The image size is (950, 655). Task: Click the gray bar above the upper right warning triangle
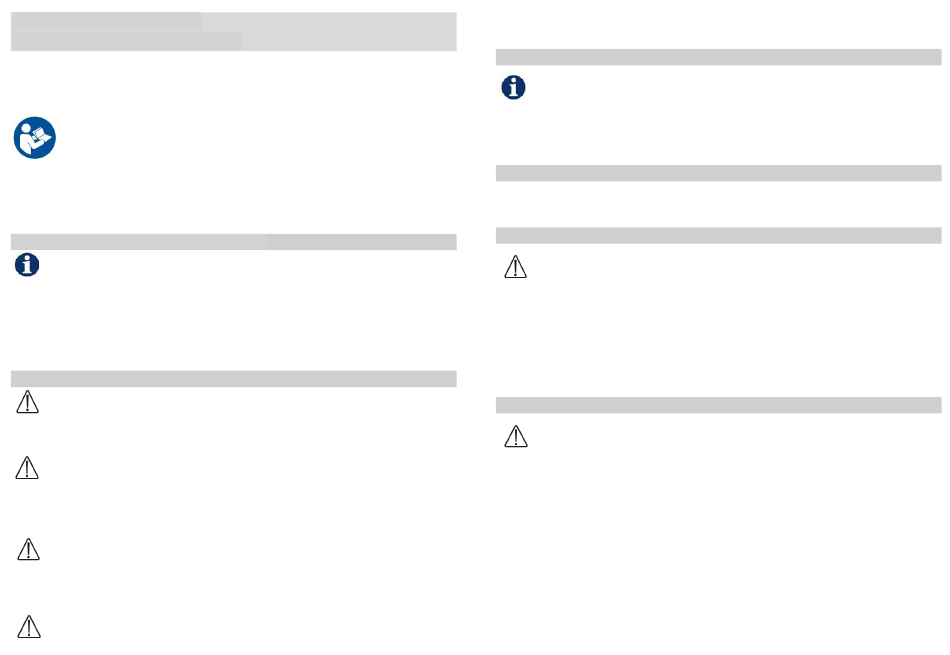719,235
